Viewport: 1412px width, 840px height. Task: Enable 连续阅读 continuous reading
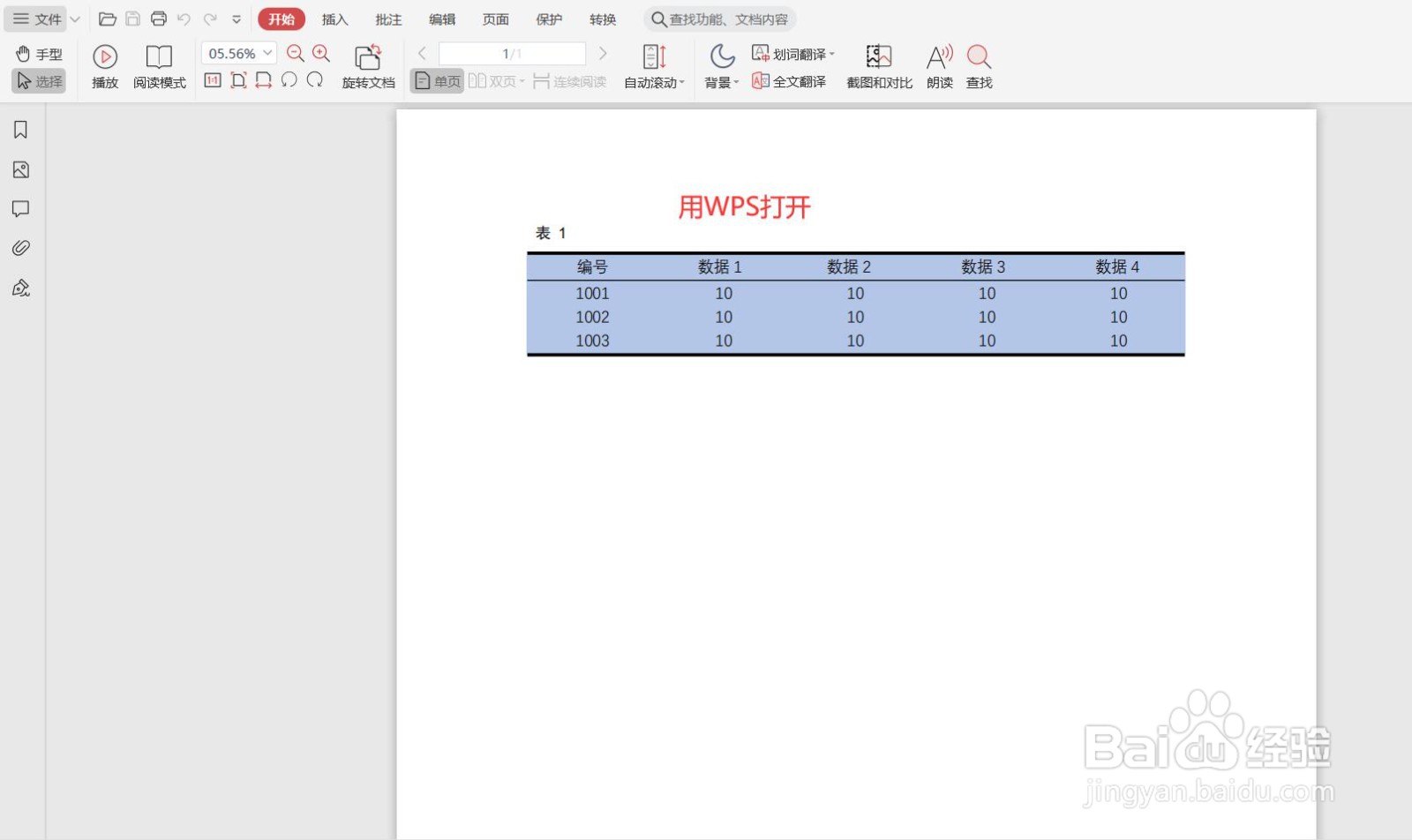[x=570, y=81]
